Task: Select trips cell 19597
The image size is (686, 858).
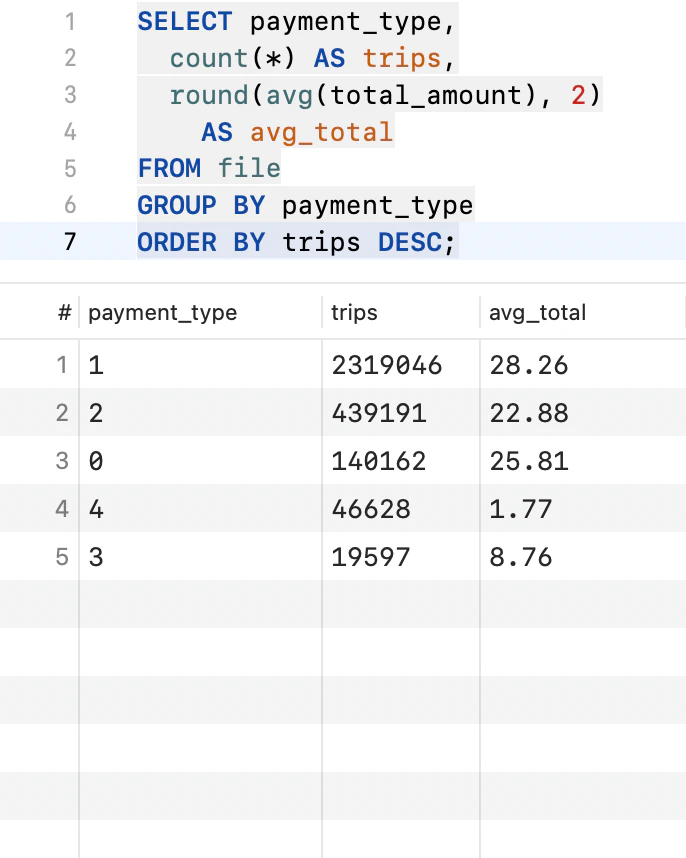Action: pos(400,557)
